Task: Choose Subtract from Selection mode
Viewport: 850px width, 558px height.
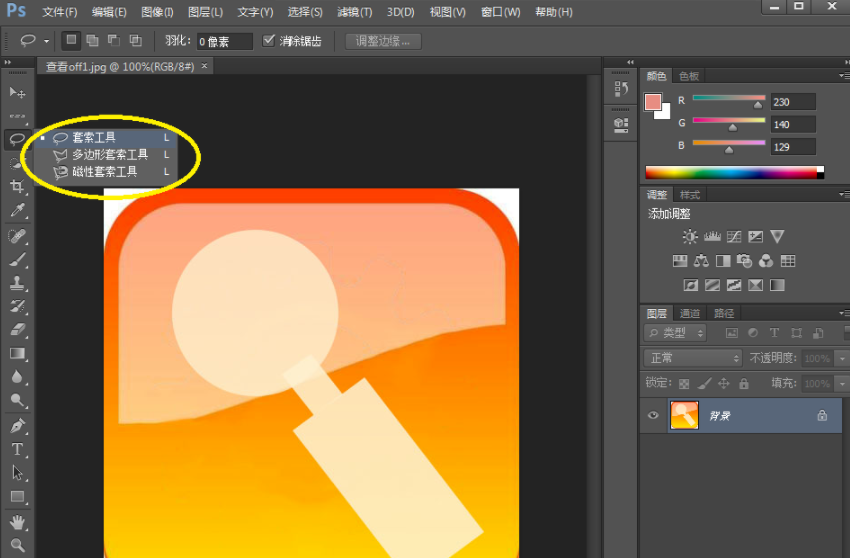Action: click(x=114, y=40)
